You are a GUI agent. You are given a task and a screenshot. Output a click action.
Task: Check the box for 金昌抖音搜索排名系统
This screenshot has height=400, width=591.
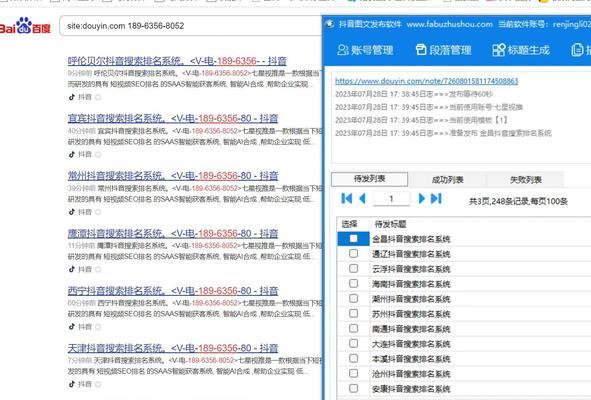point(353,238)
